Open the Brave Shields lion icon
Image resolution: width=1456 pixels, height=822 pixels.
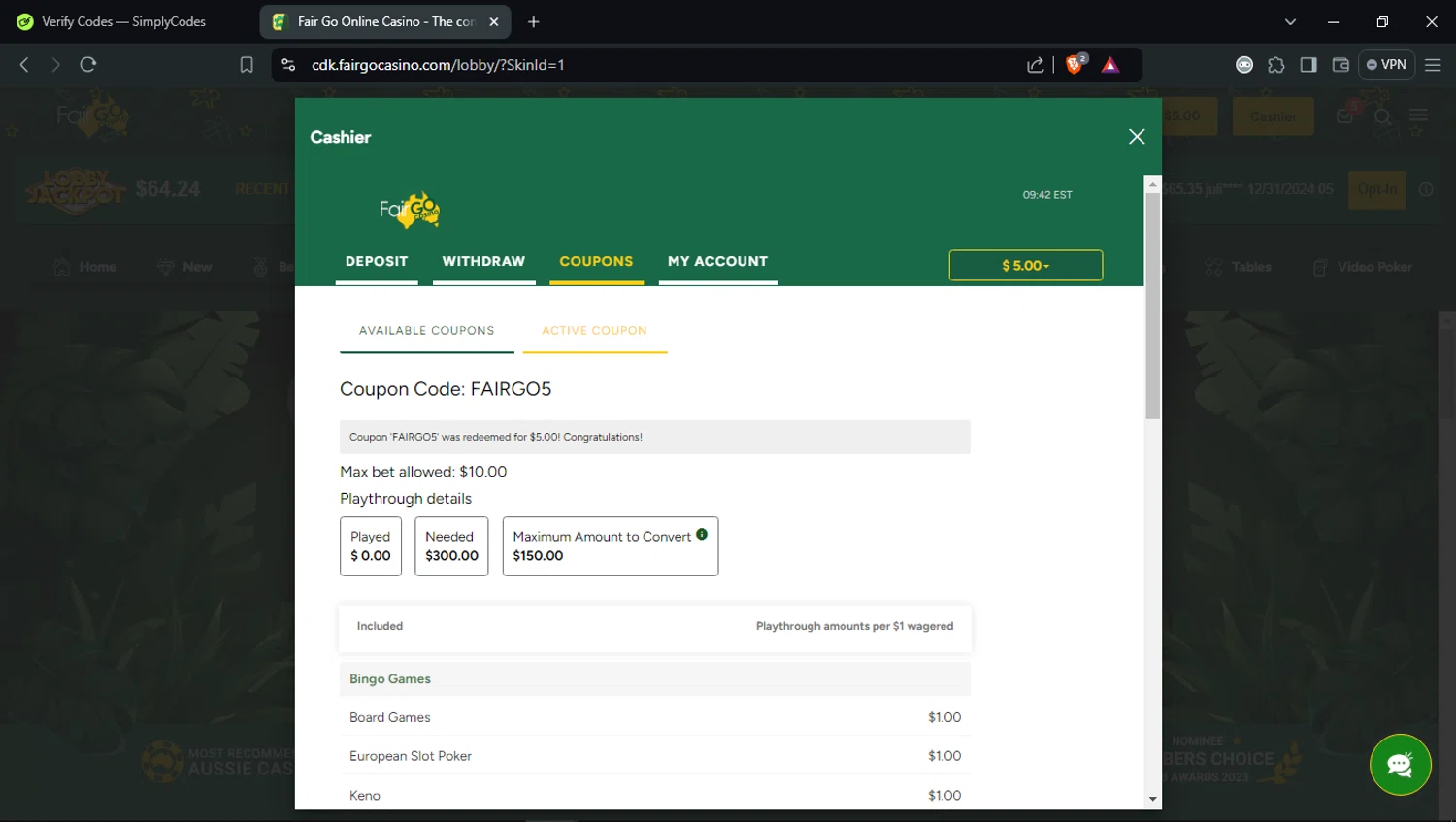(1075, 65)
